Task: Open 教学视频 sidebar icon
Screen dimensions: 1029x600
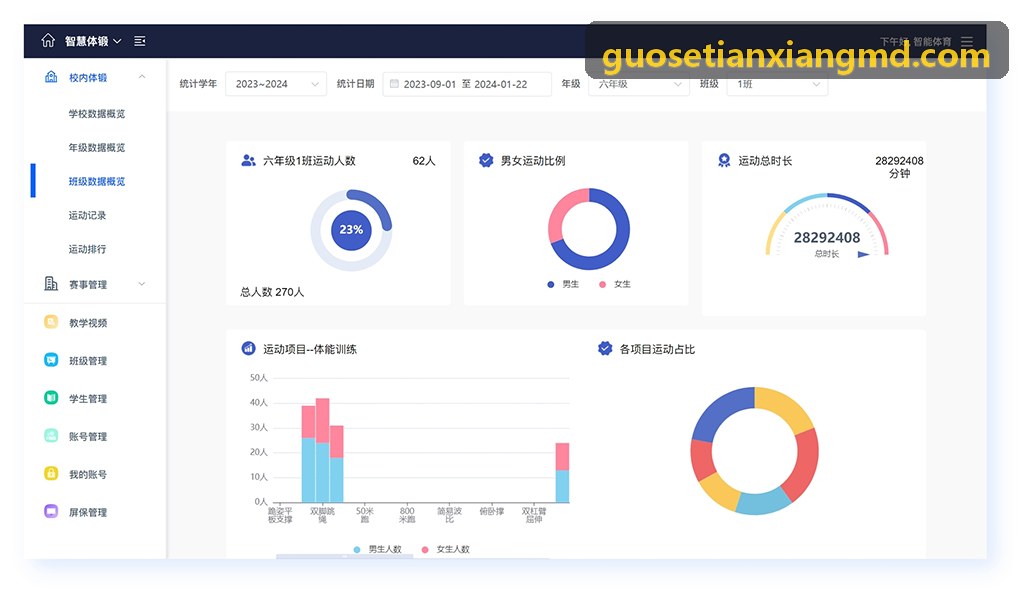Action: click(x=51, y=322)
